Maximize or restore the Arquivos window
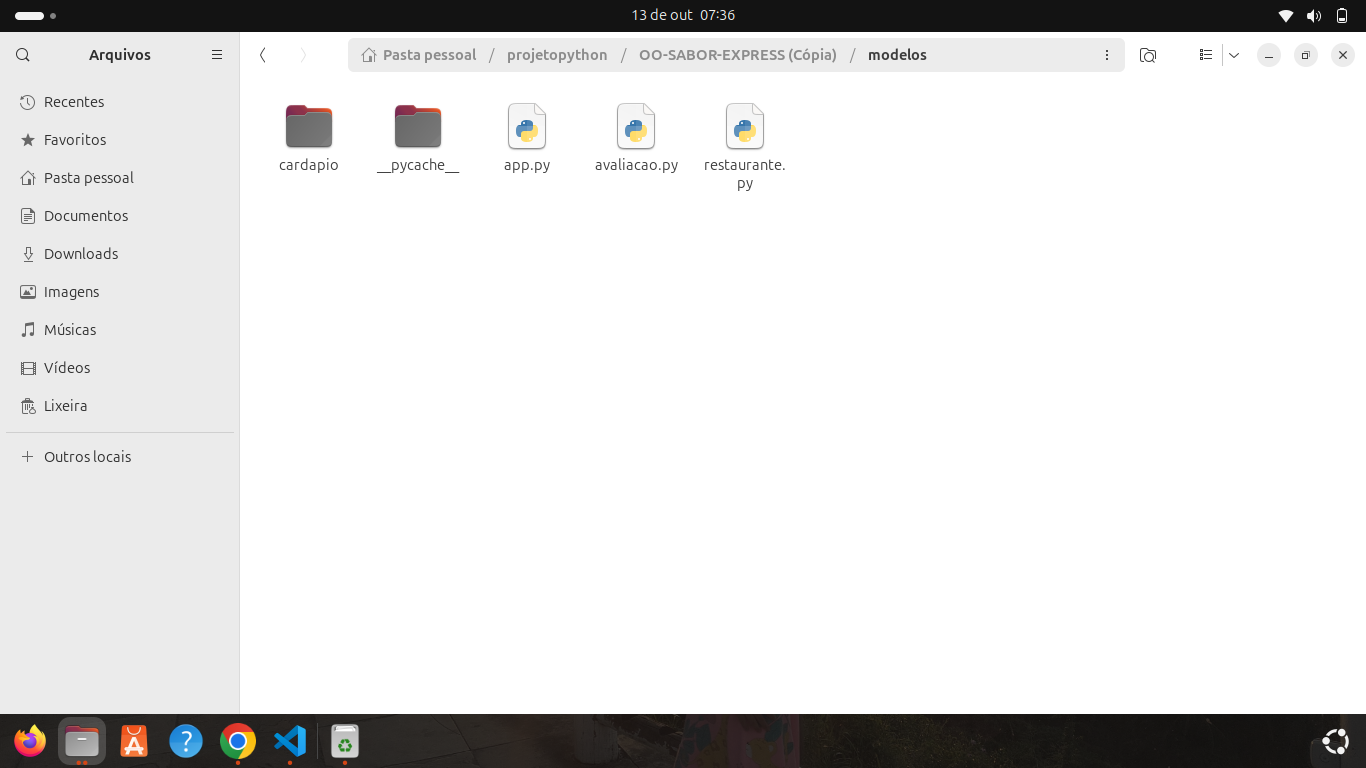The width and height of the screenshot is (1366, 768). coord(1306,55)
